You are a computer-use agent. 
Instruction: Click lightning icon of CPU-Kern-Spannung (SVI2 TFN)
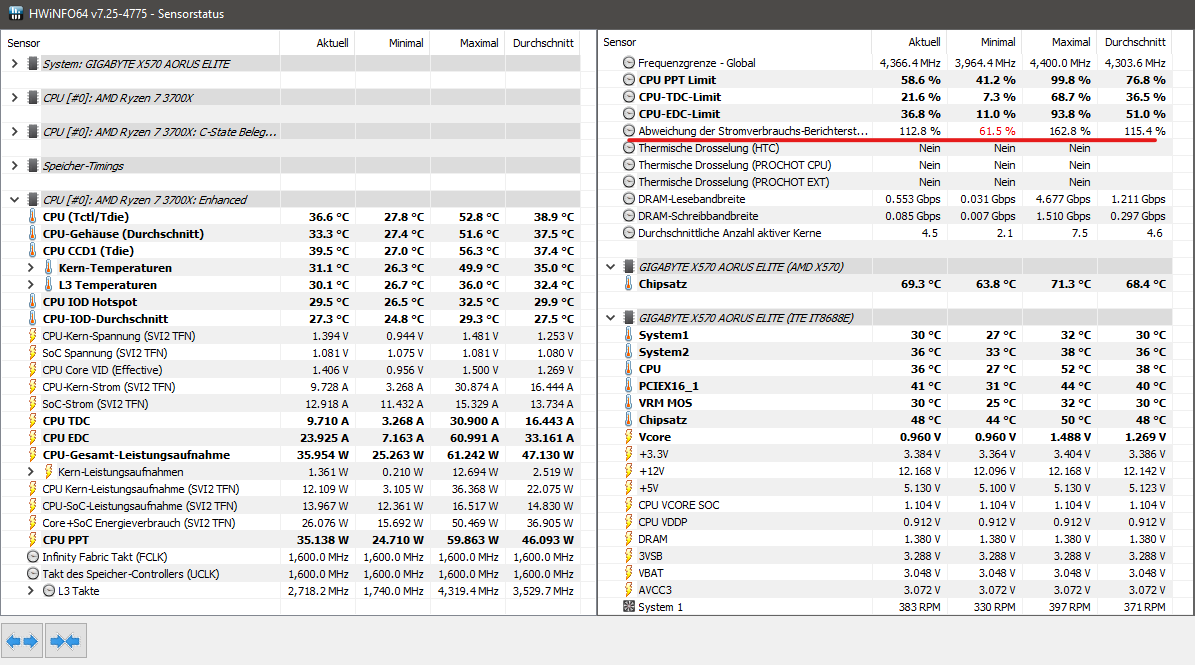pos(33,336)
